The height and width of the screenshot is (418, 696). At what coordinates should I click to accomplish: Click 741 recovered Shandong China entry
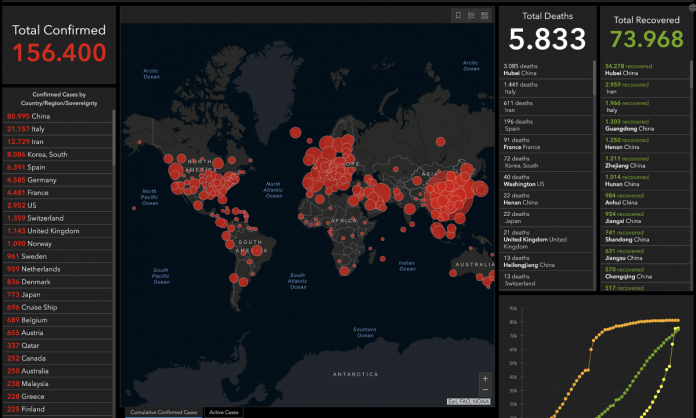coord(645,236)
